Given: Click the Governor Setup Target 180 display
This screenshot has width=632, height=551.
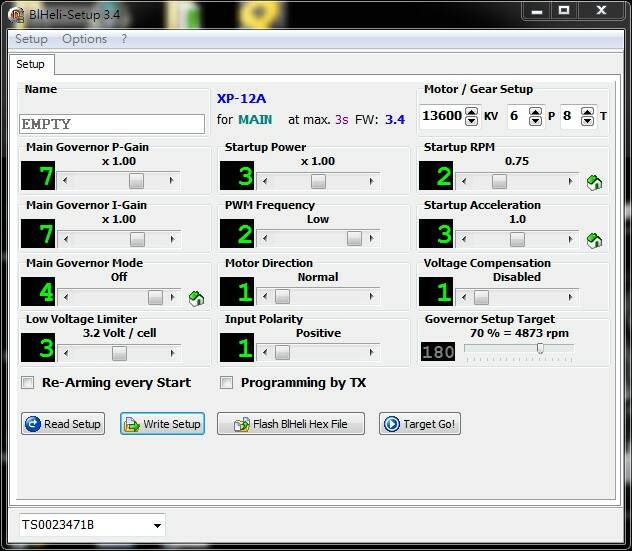Looking at the screenshot, I should click(438, 351).
